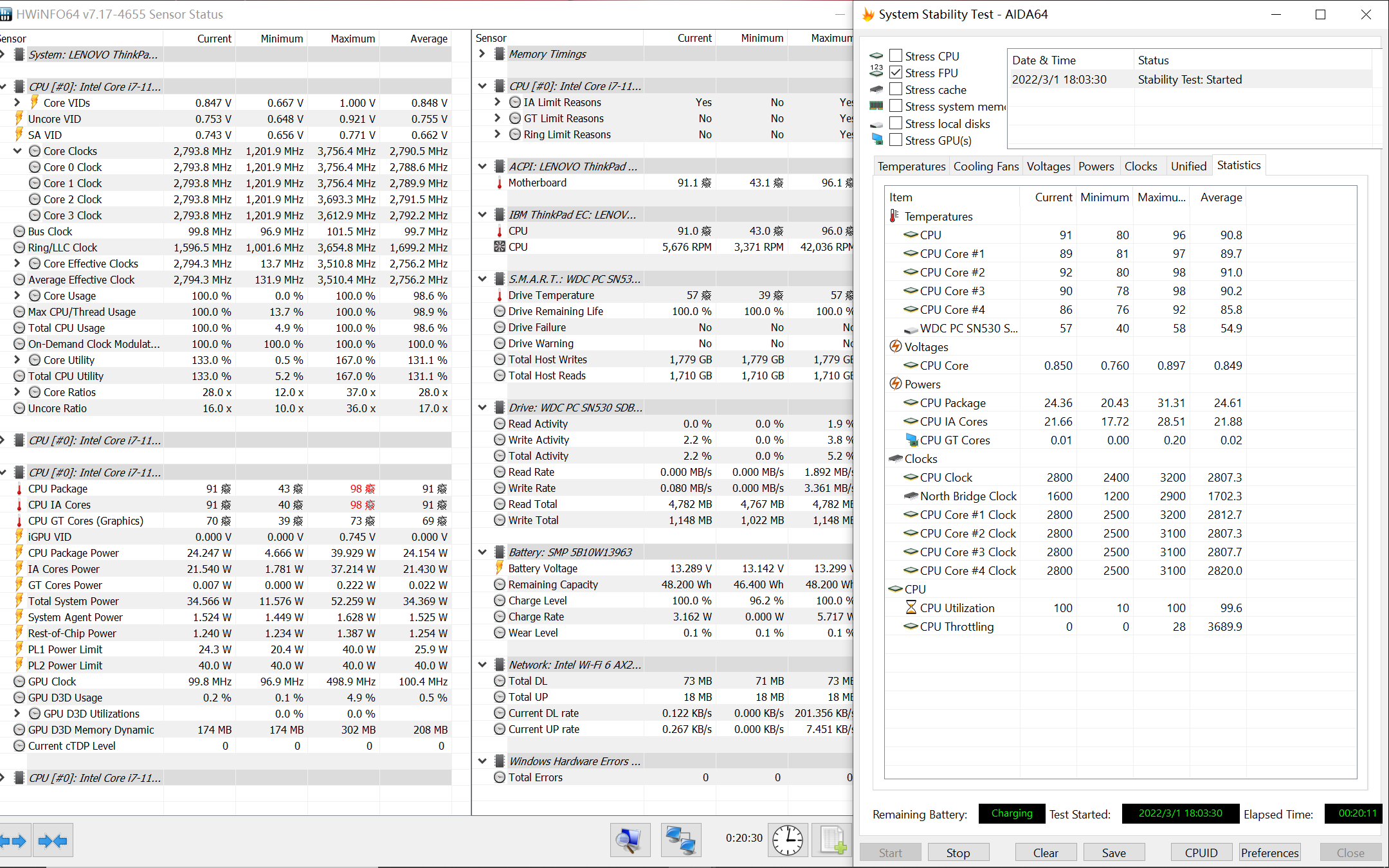
Task: Click Temperatures thermometer icon in AIDA64 list
Action: coord(894,216)
